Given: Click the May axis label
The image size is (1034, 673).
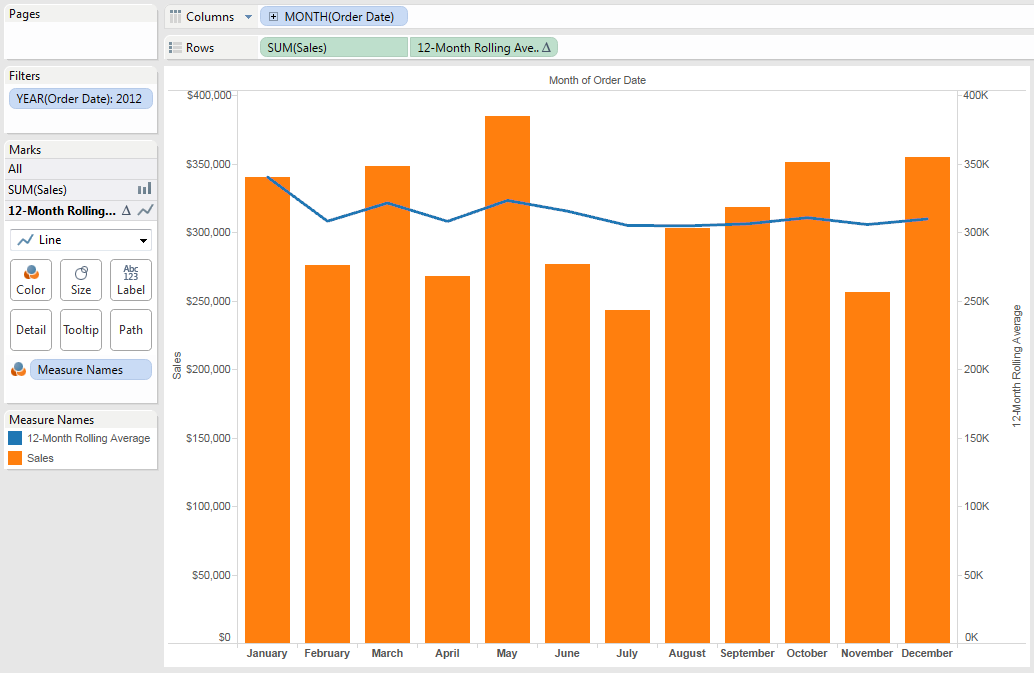Looking at the screenshot, I should 507,653.
